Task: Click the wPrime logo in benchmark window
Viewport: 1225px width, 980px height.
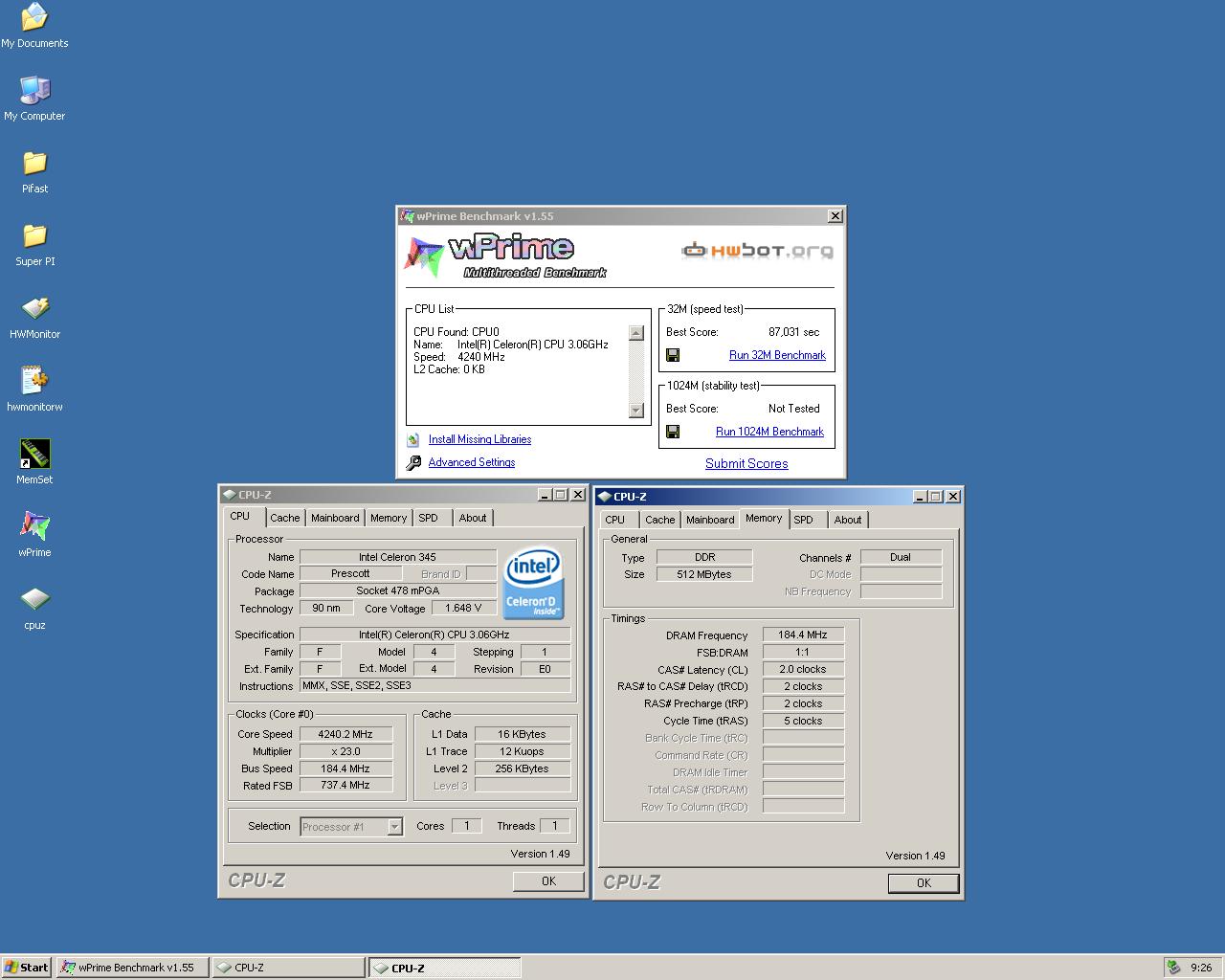Action: 504,256
